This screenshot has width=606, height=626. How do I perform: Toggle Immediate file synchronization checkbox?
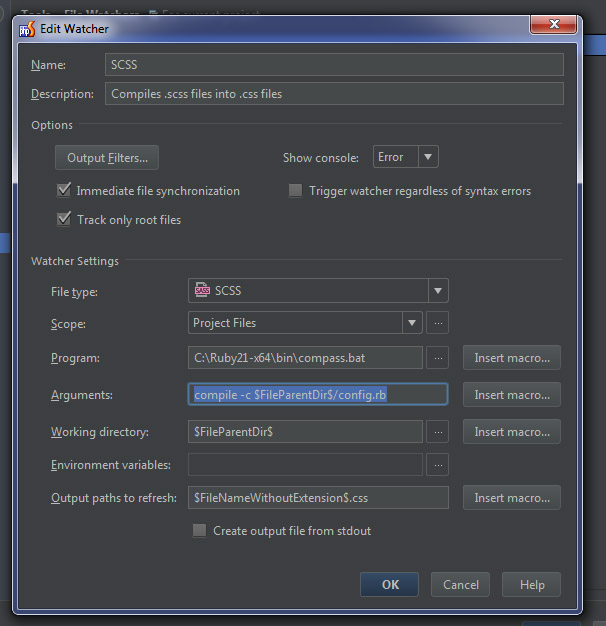pyautogui.click(x=64, y=190)
